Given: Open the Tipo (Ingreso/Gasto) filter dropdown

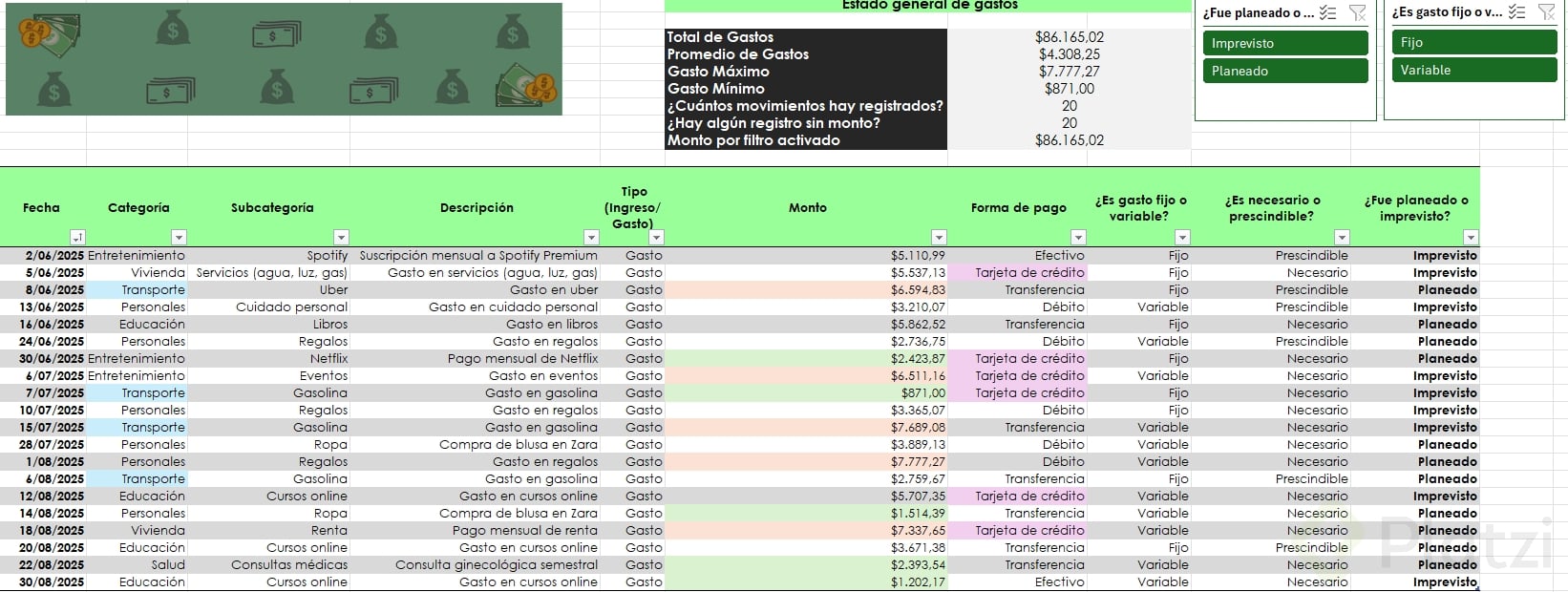Looking at the screenshot, I should 656,237.
